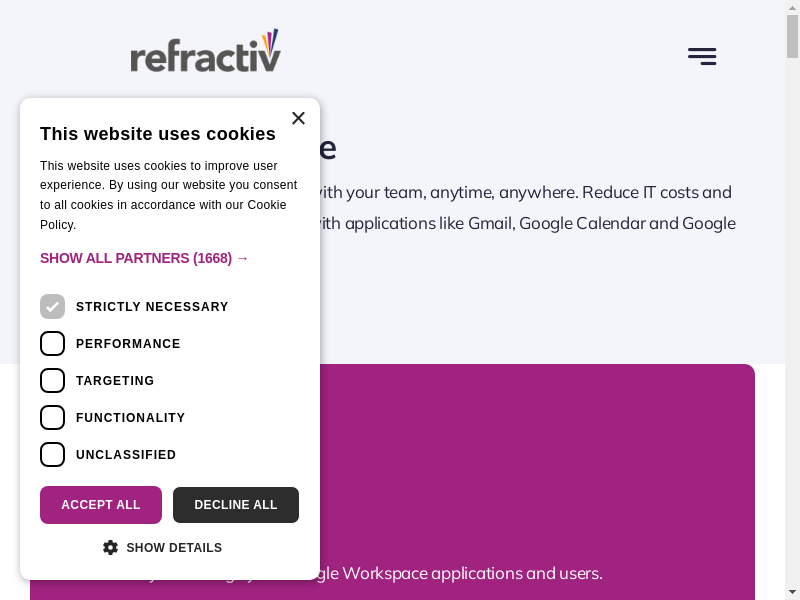Click the "This website uses cookies" heading

(158, 134)
